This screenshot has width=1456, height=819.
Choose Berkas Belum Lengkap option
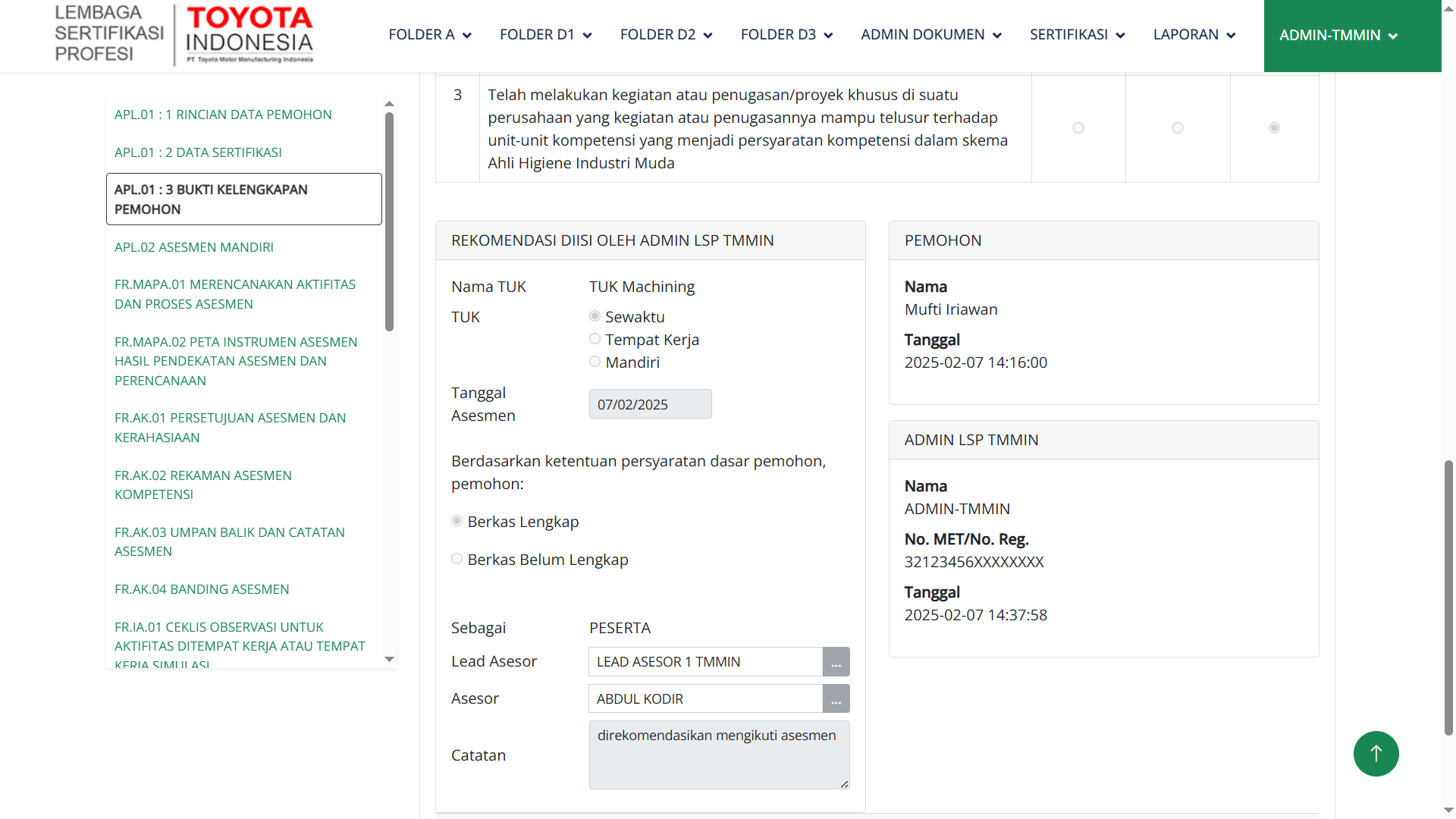coord(457,559)
